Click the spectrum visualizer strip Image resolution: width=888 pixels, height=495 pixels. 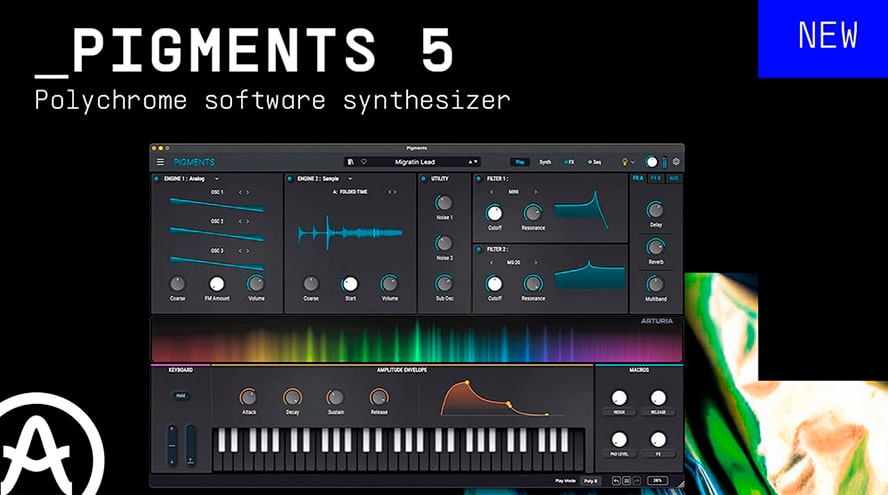417,339
